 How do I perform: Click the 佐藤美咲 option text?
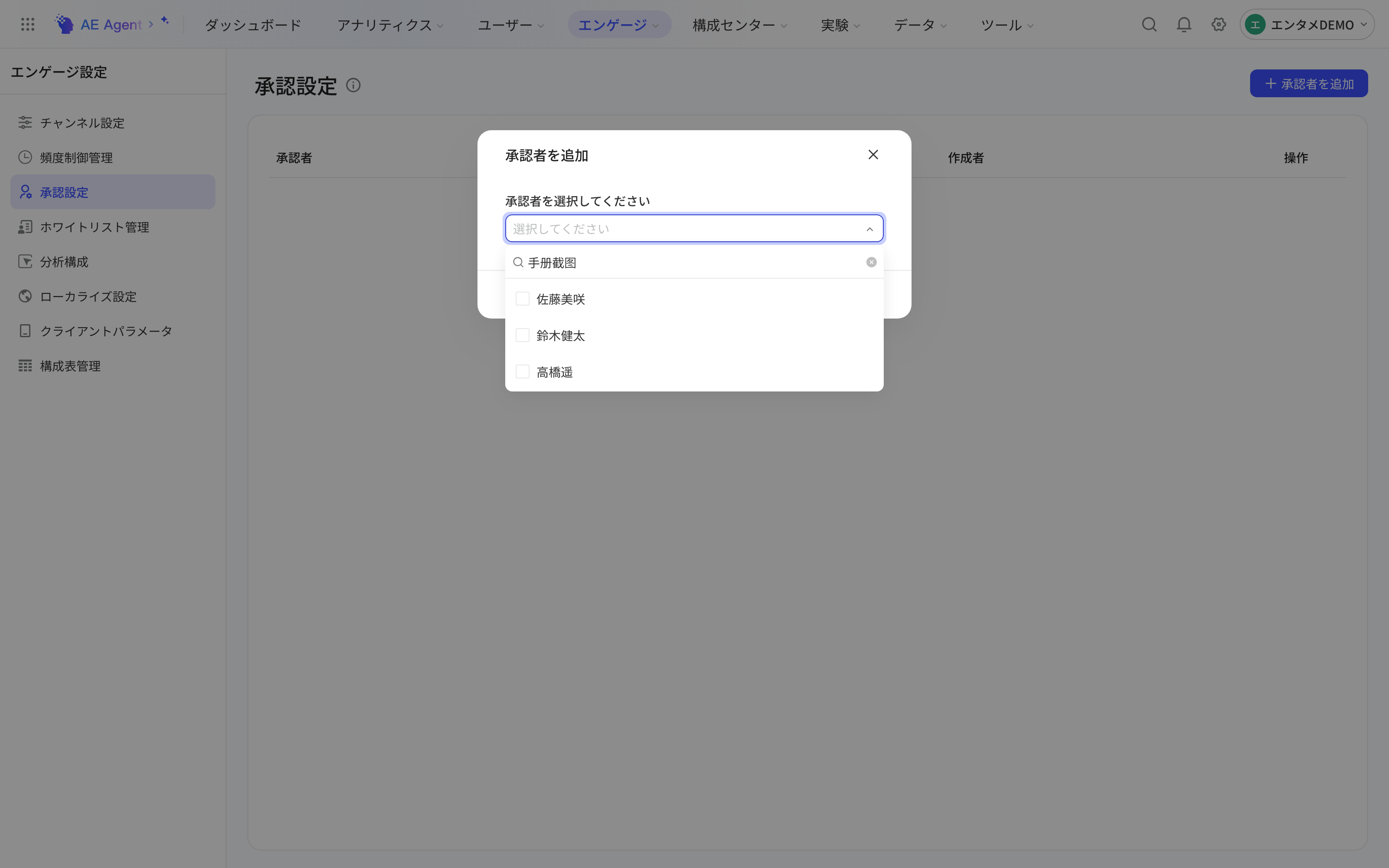click(560, 299)
